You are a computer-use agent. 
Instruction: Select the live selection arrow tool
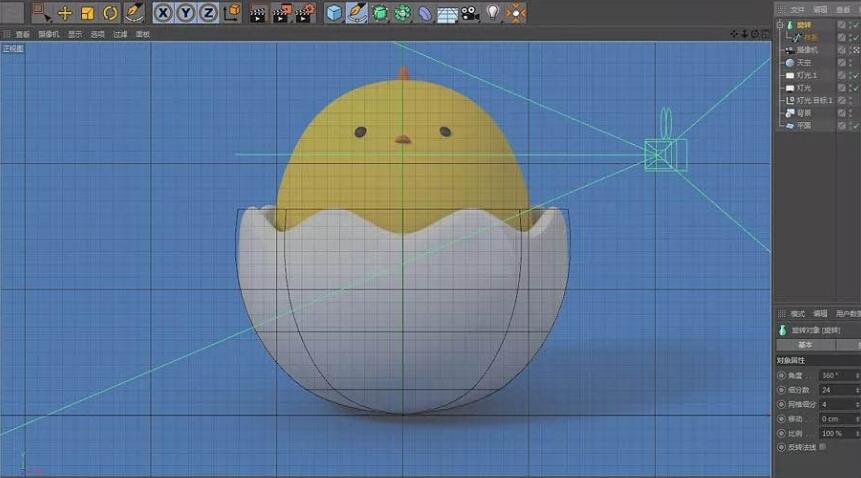click(x=42, y=13)
